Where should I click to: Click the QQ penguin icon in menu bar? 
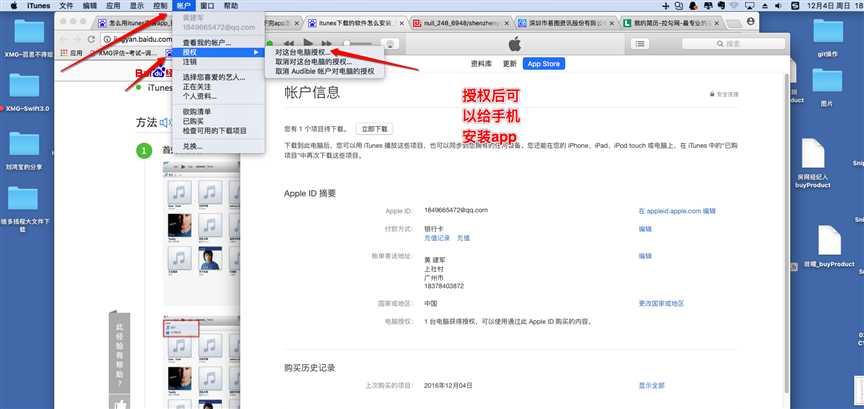point(693,6)
